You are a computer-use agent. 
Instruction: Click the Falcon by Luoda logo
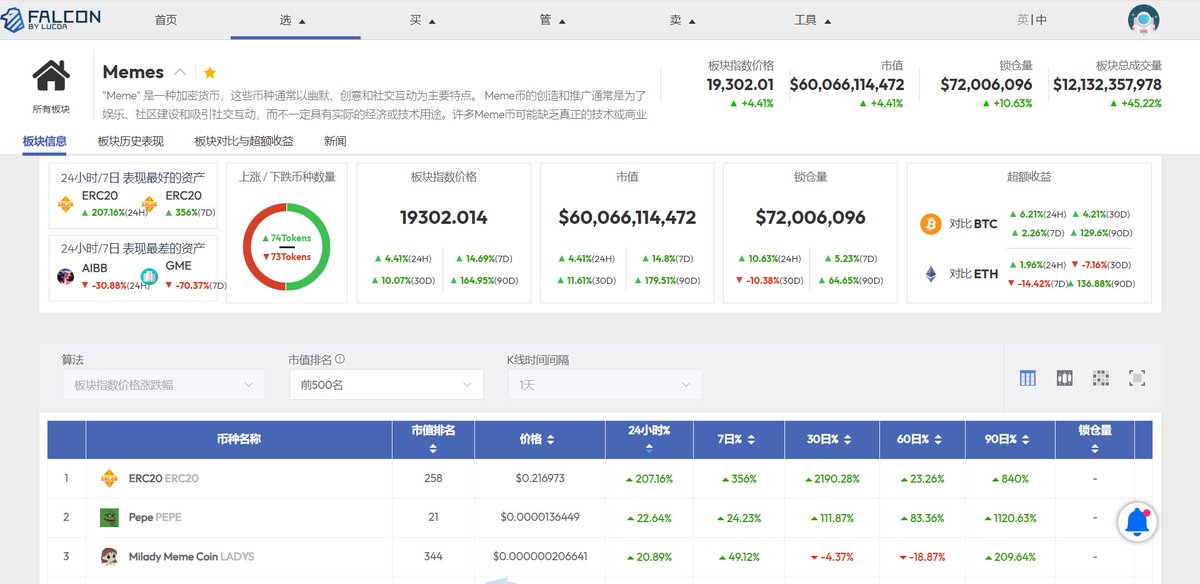pyautogui.click(x=50, y=19)
